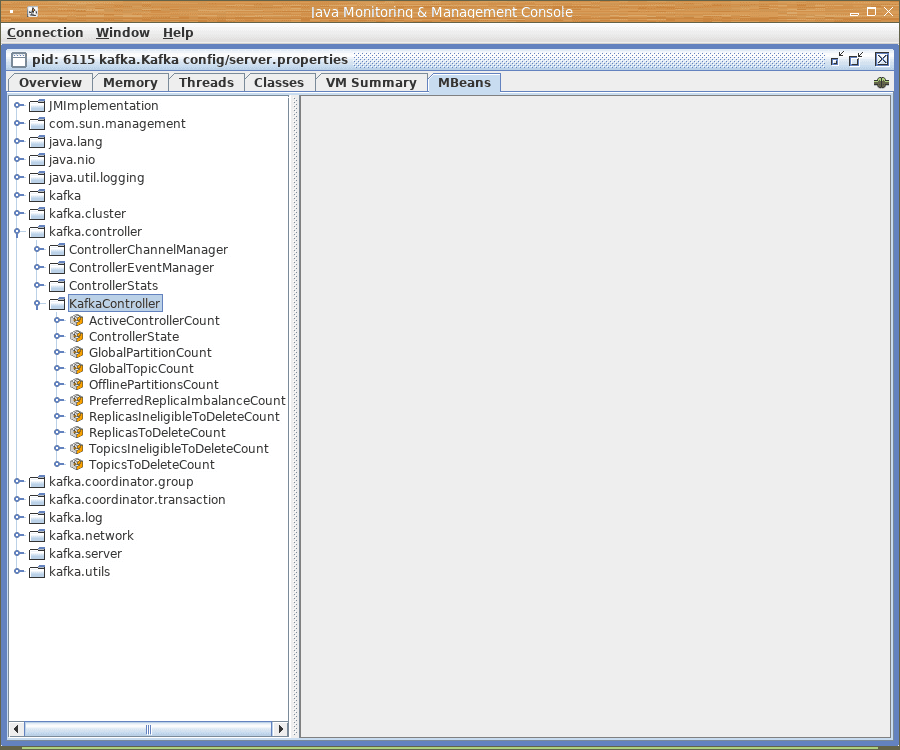Click the GlobalPartitionCount MBean icon
The image size is (900, 750).
point(76,352)
